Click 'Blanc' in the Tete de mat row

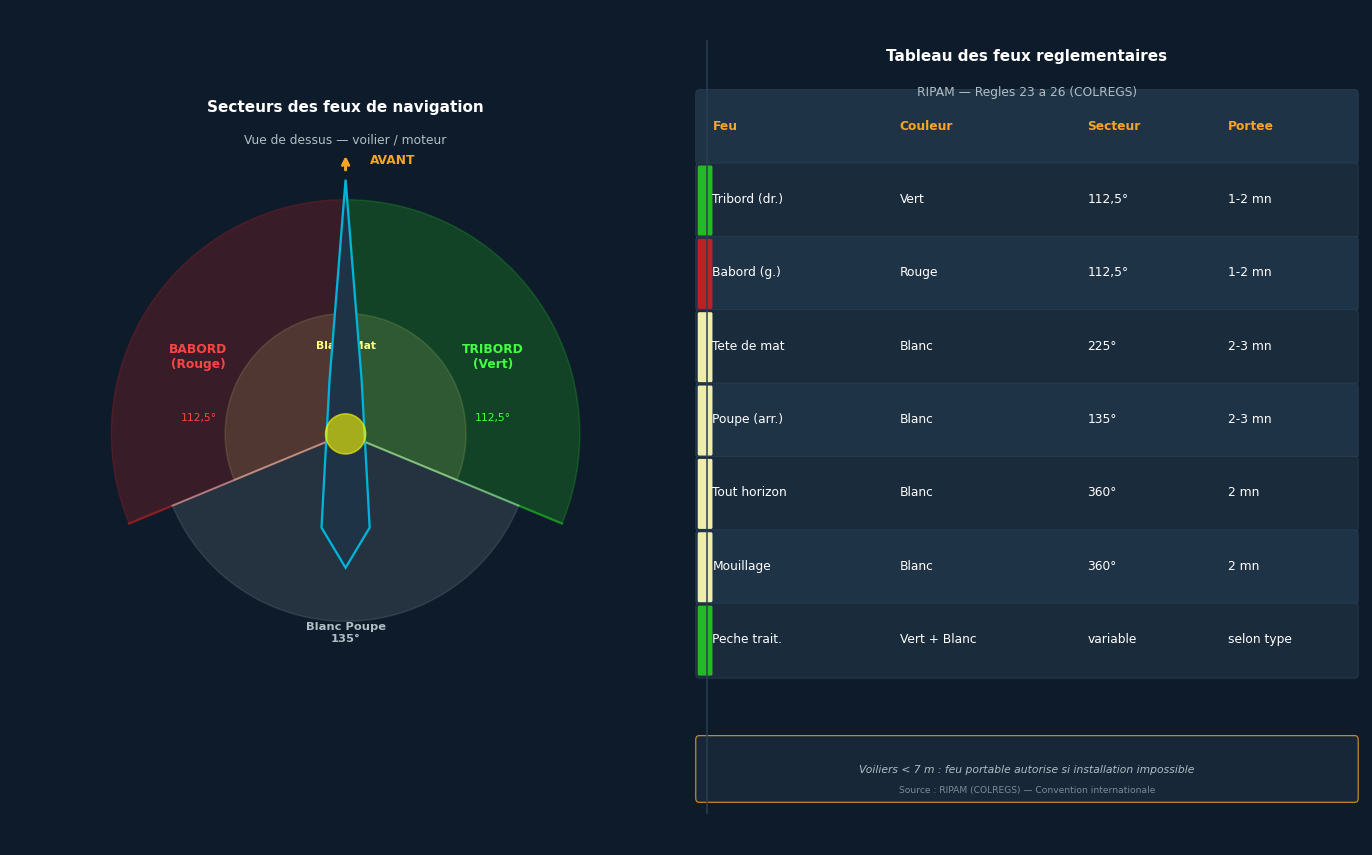click(916, 347)
